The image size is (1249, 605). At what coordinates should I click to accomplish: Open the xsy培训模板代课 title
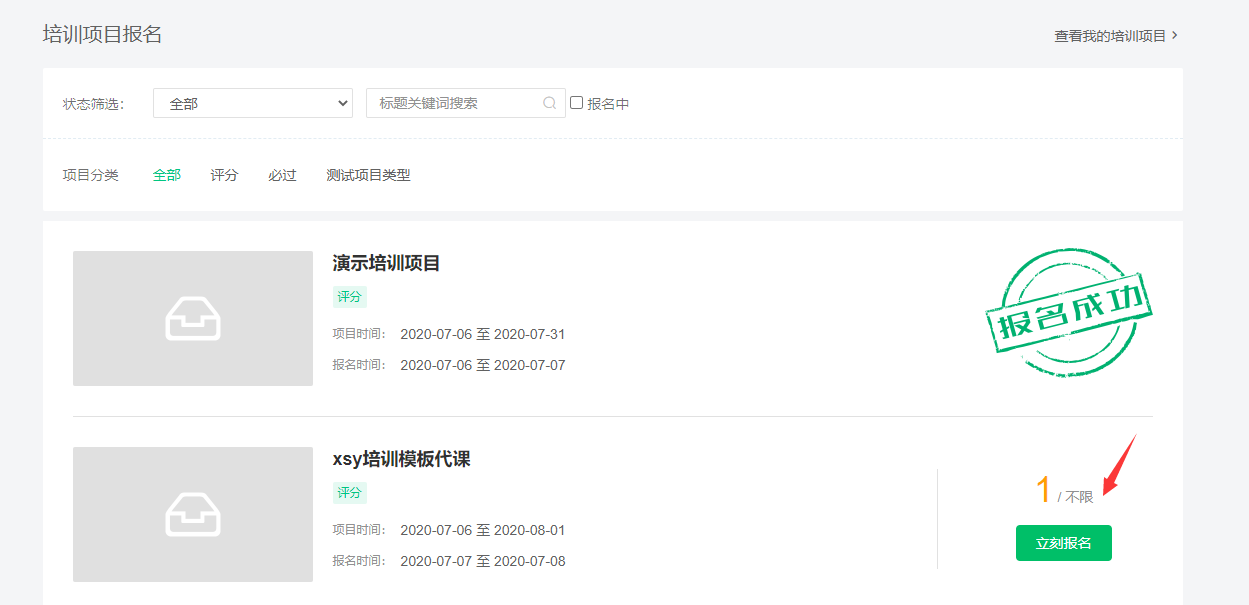[x=401, y=459]
